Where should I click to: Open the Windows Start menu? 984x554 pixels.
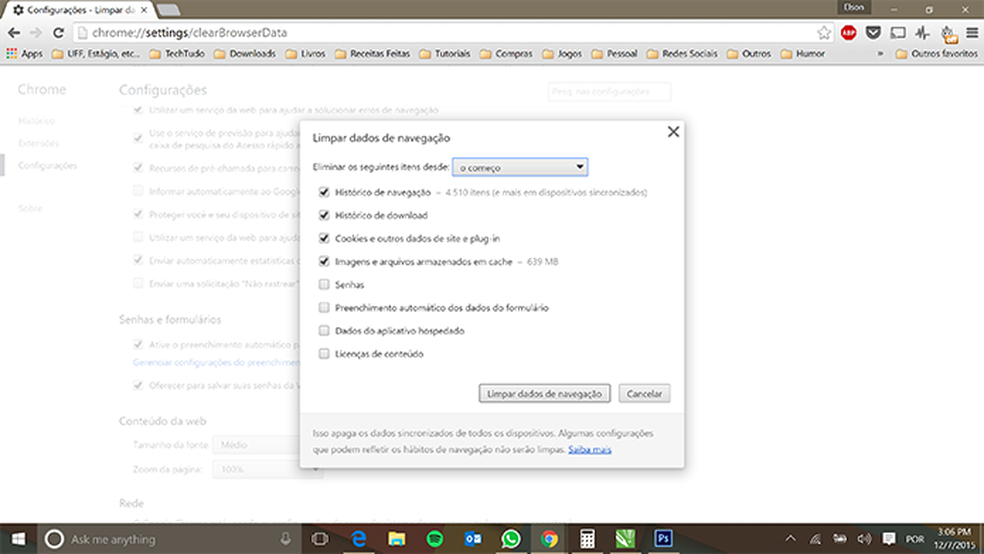[18, 539]
